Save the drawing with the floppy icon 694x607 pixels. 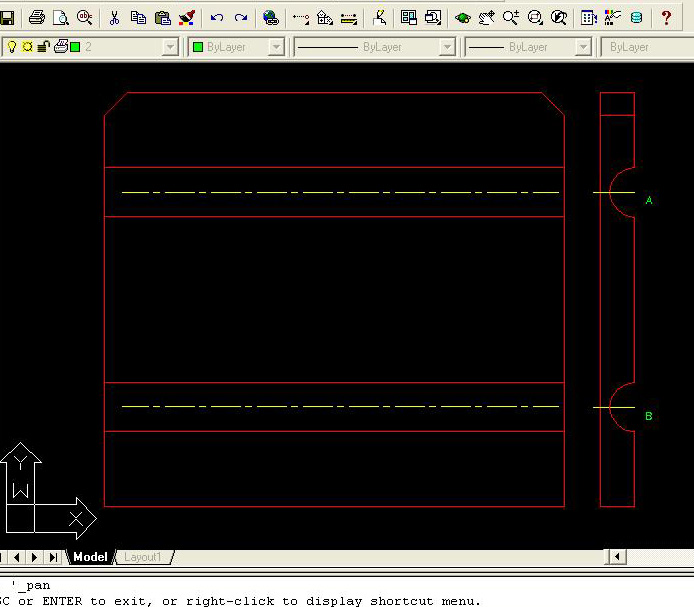click(x=7, y=18)
